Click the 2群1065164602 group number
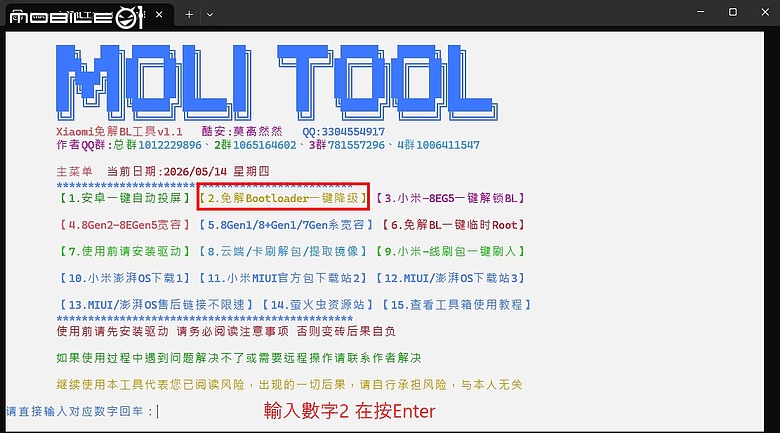Image resolution: width=780 pixels, height=433 pixels. coord(255,145)
